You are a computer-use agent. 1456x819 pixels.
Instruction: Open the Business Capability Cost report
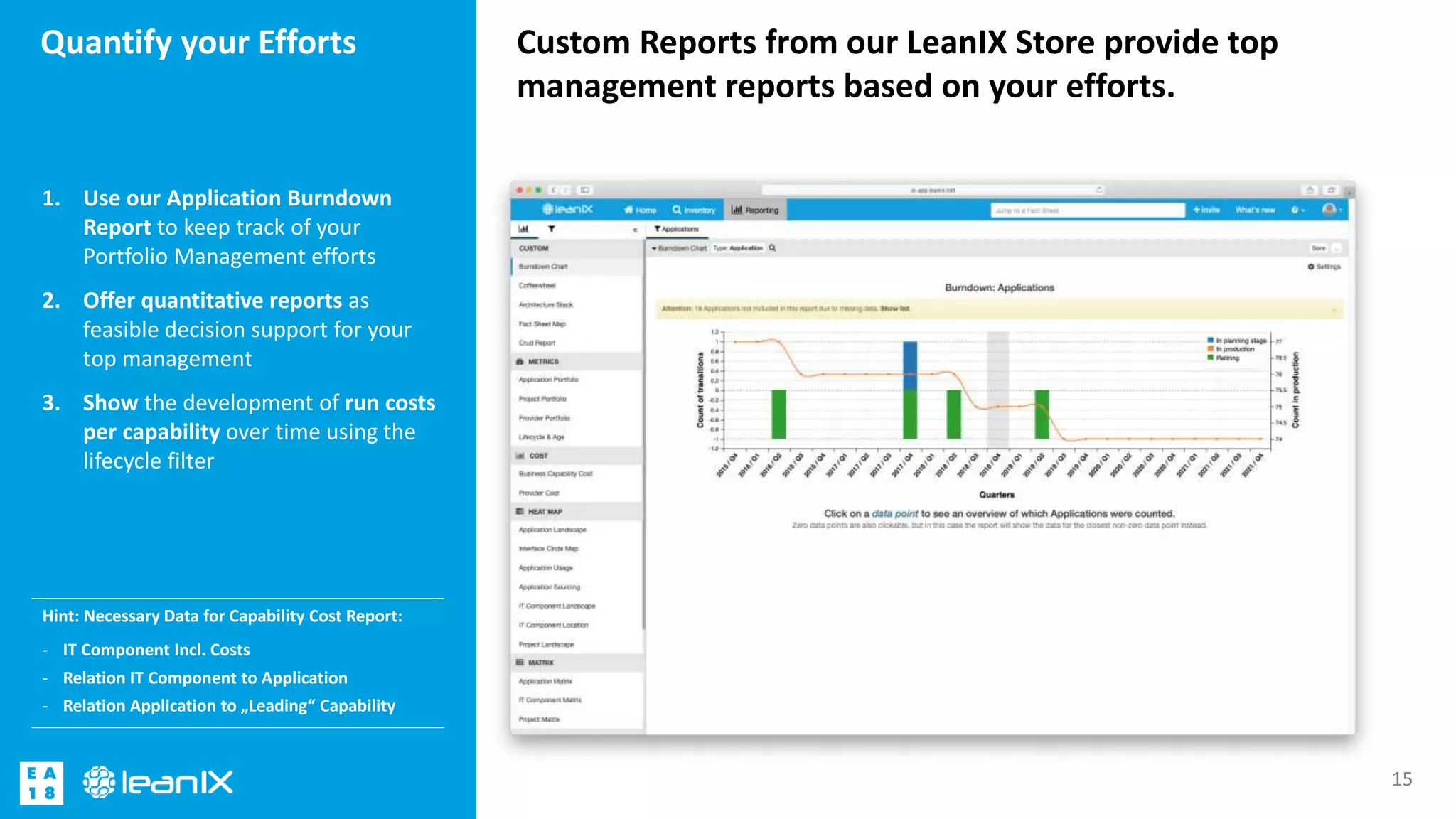coord(555,473)
